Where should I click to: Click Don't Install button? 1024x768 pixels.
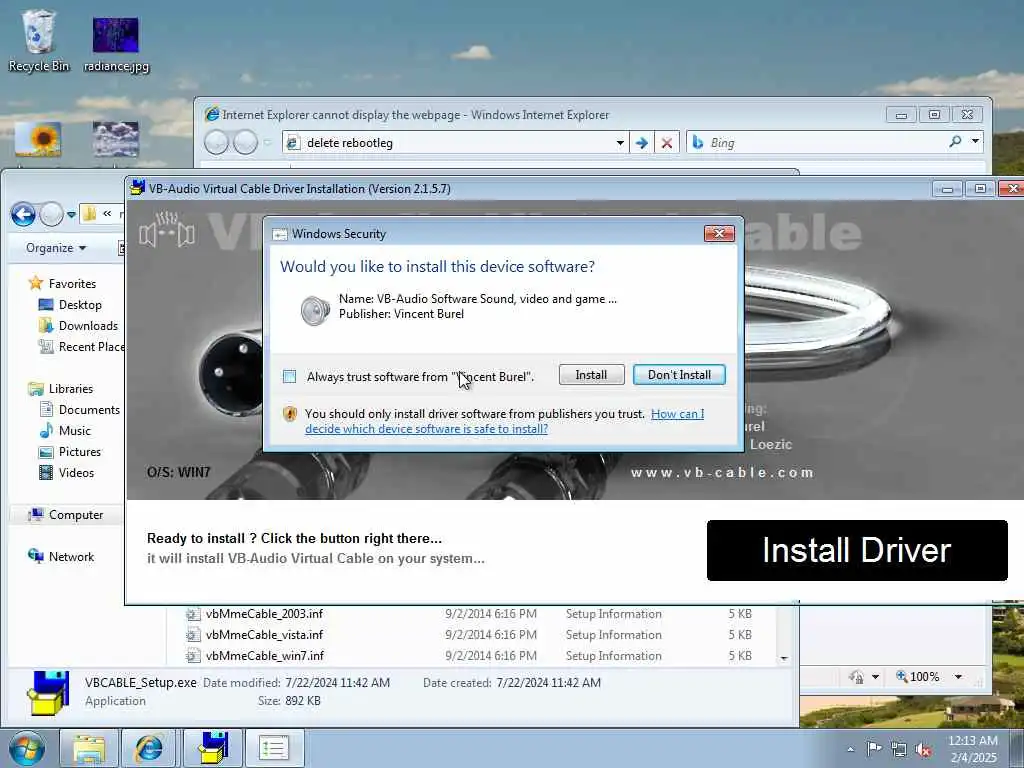[679, 375]
